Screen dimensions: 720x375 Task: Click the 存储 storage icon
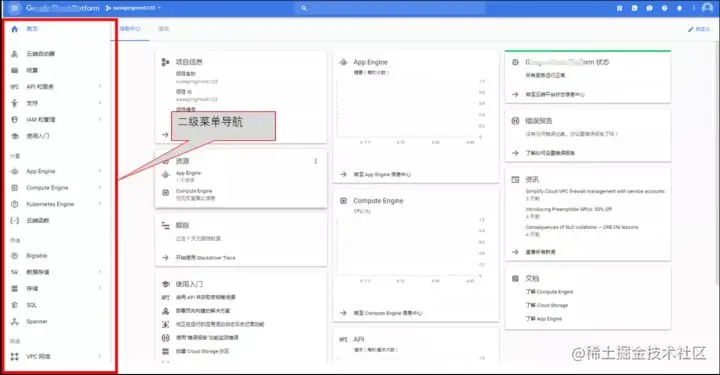tap(14, 289)
